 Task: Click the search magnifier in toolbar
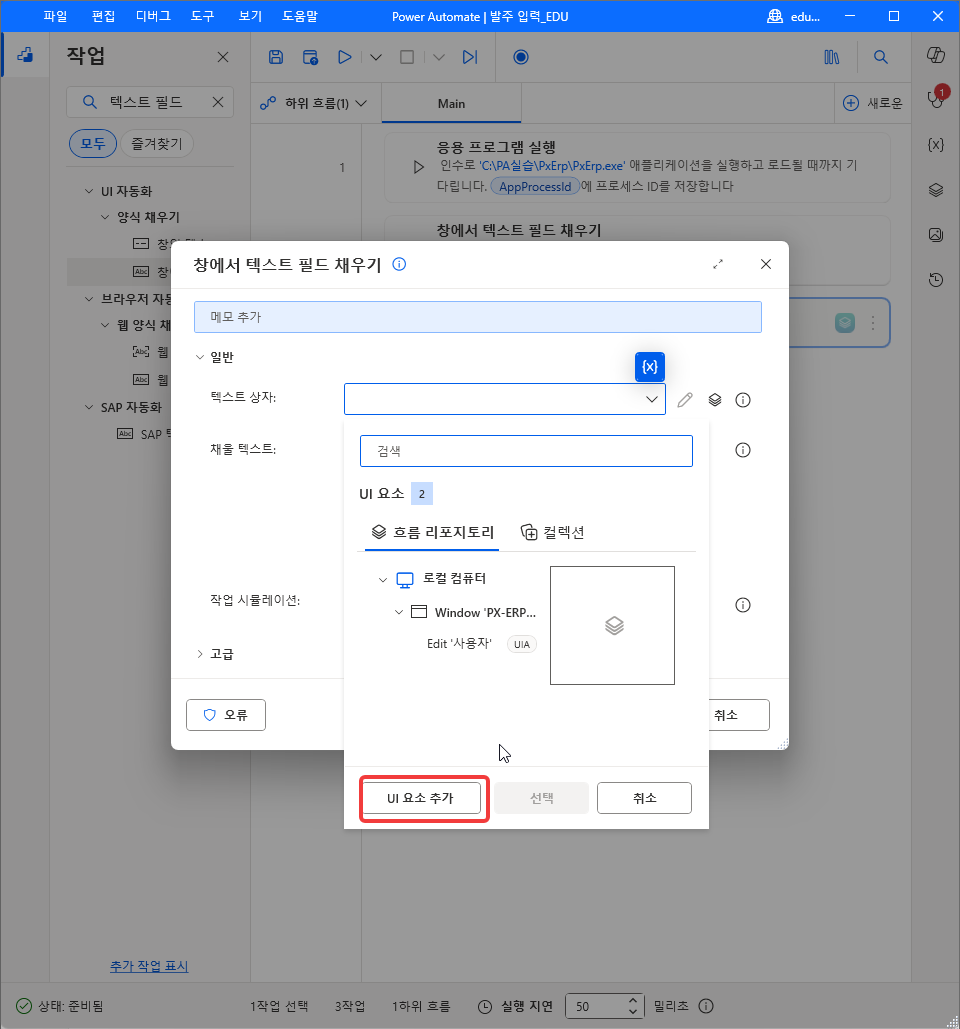[x=881, y=57]
